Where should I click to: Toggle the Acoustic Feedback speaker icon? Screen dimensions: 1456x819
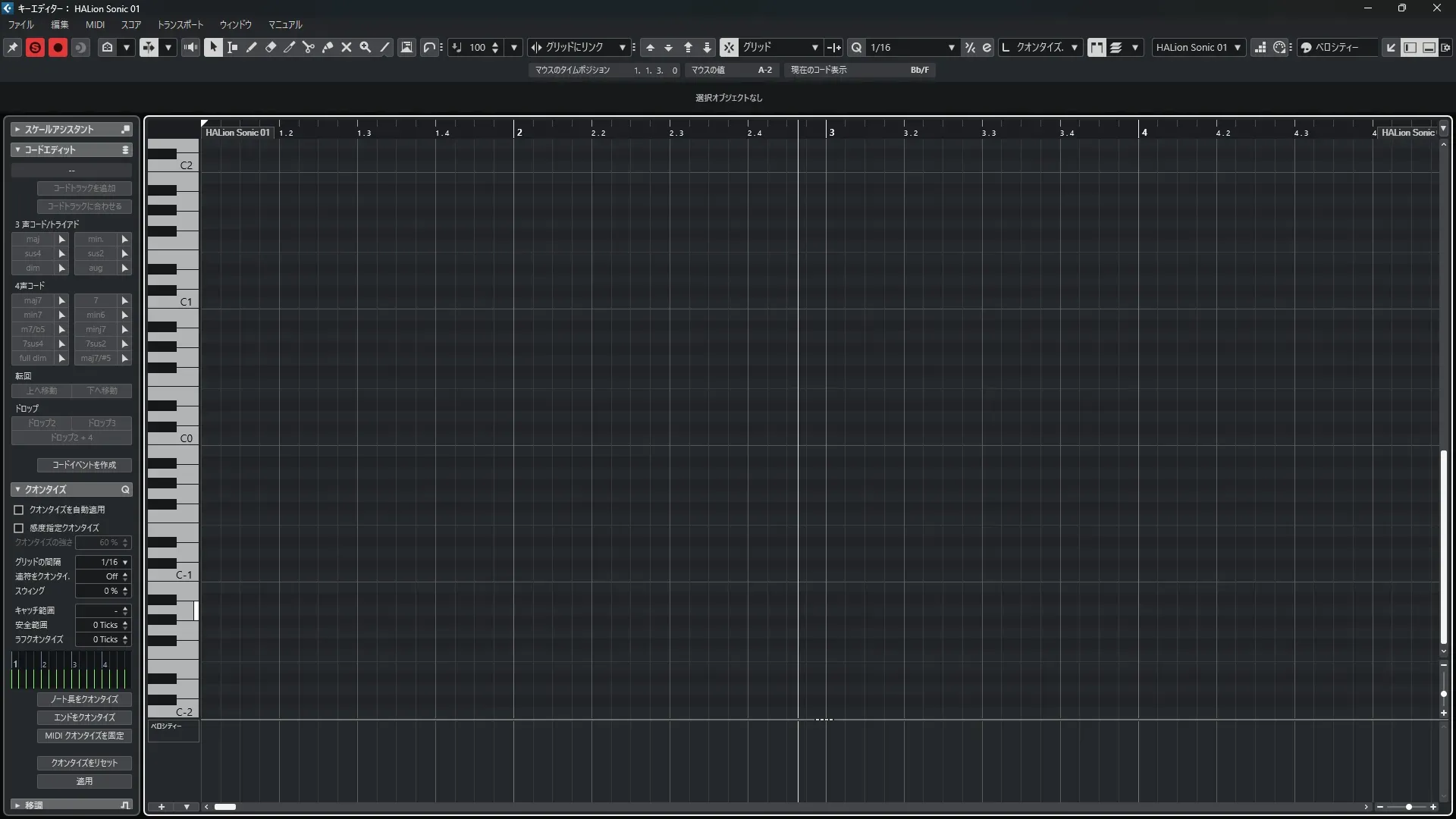coord(190,47)
